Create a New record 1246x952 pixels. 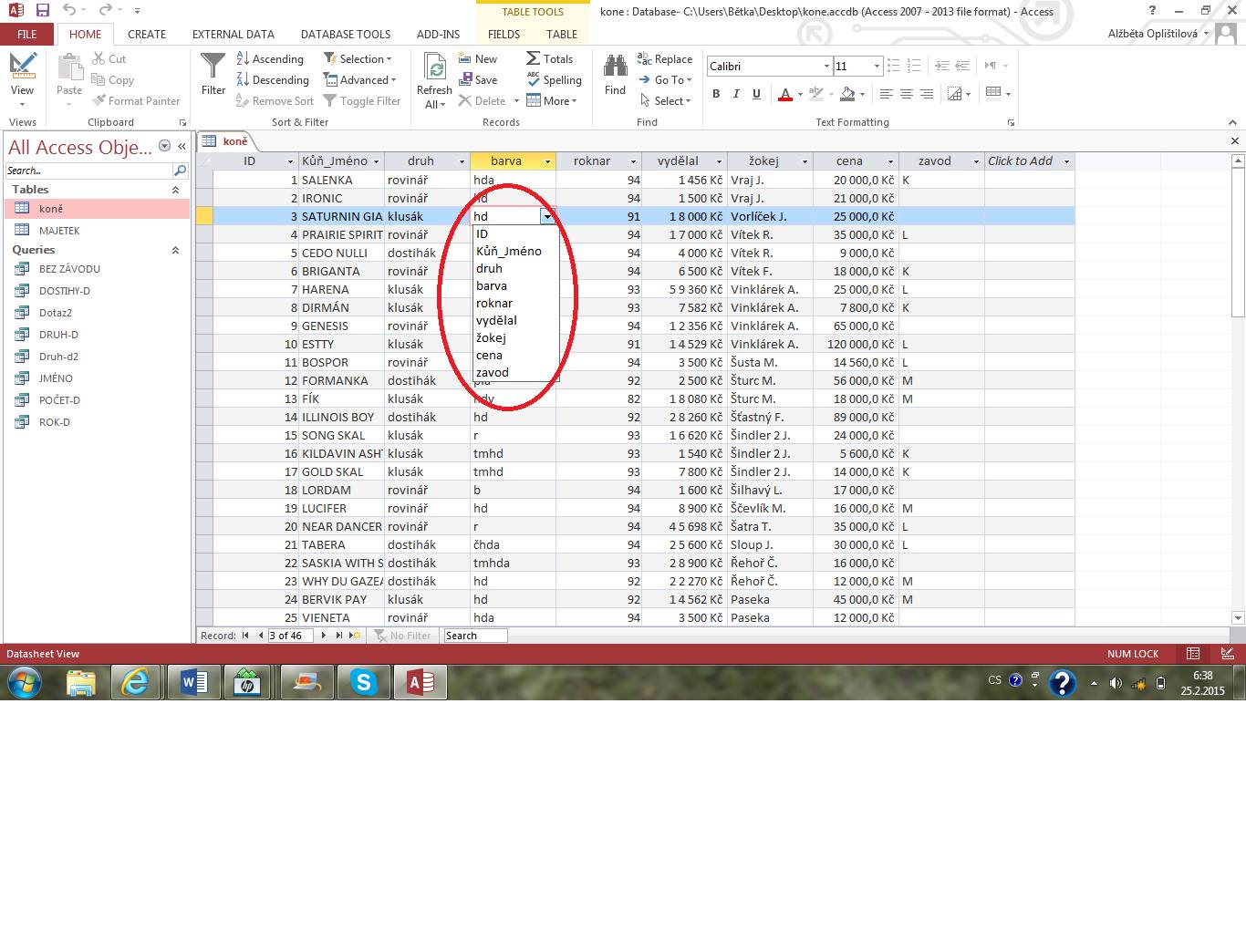click(478, 58)
